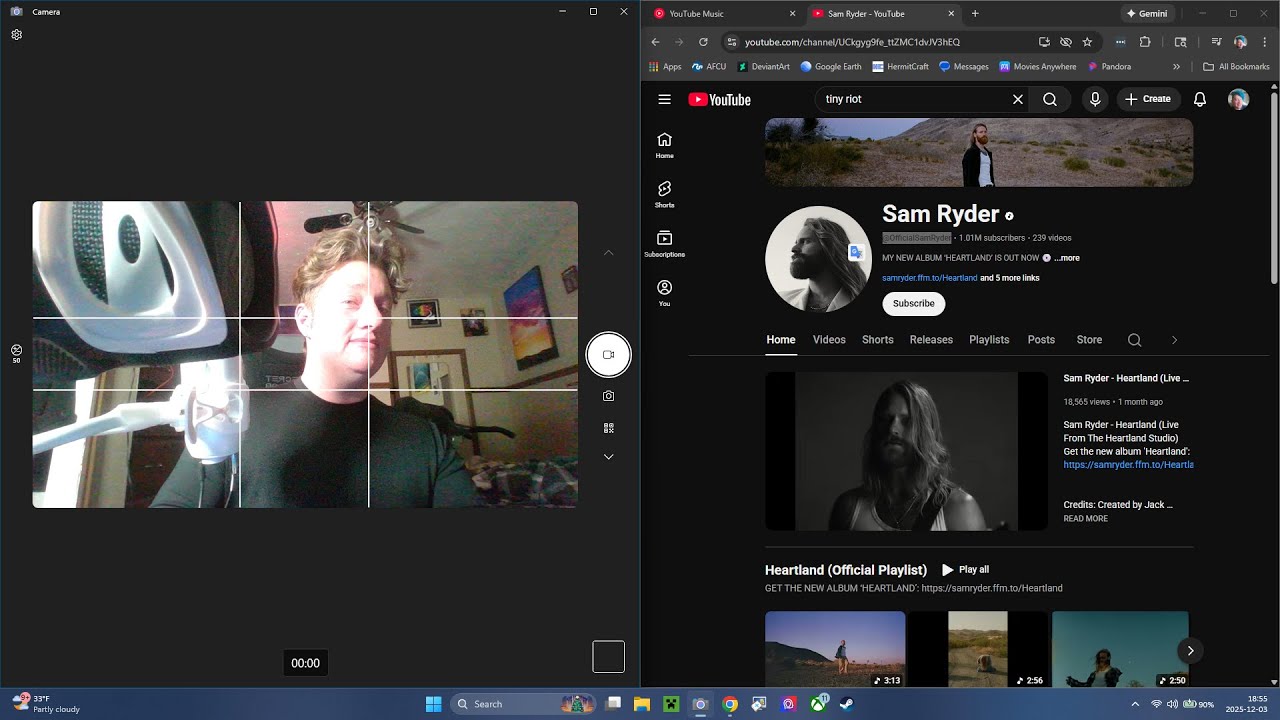Open media controls icon in Chrome toolbar
1280x720 pixels.
tap(1216, 42)
